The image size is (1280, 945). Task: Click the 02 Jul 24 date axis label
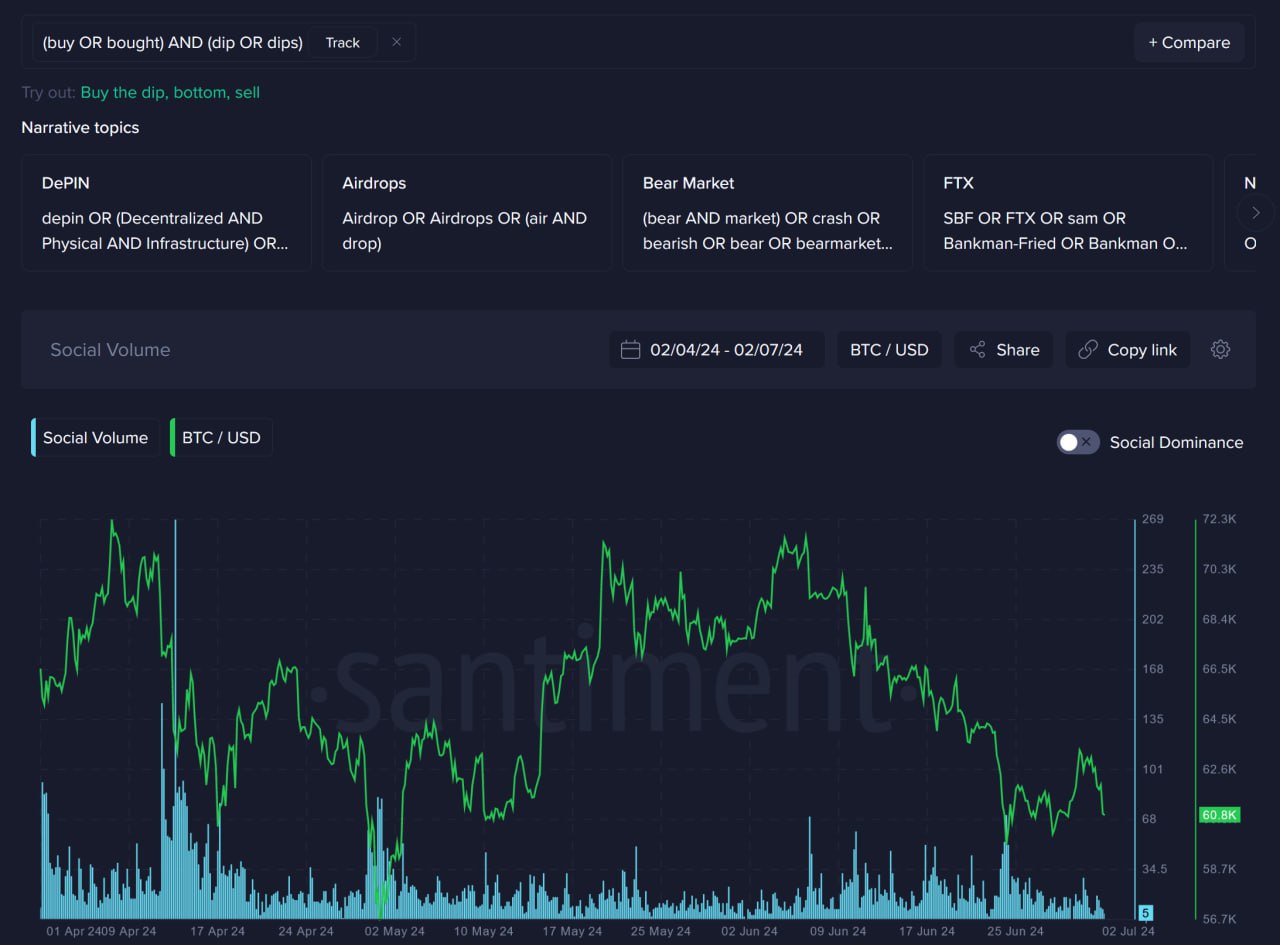click(1128, 931)
